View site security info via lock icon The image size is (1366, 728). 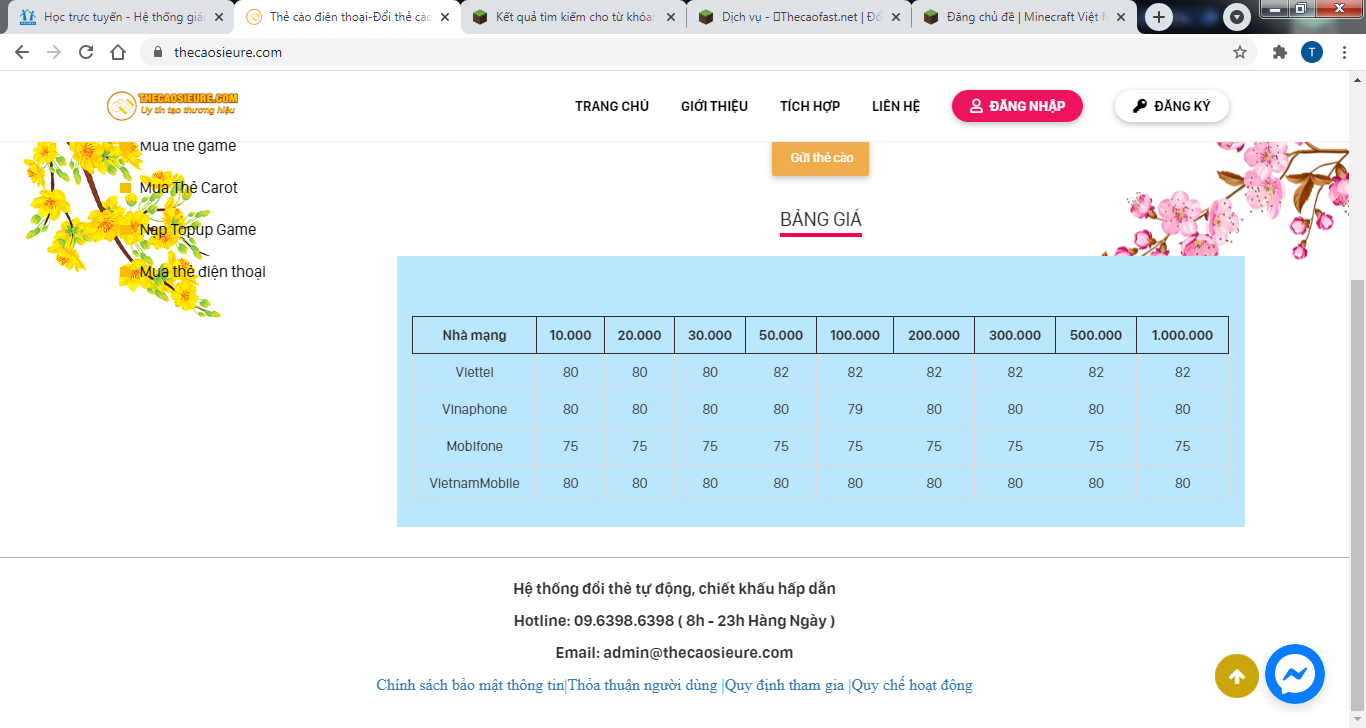click(157, 52)
